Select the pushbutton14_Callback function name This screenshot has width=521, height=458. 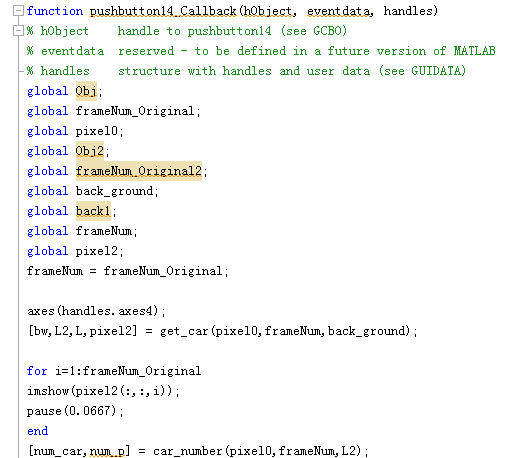[163, 11]
